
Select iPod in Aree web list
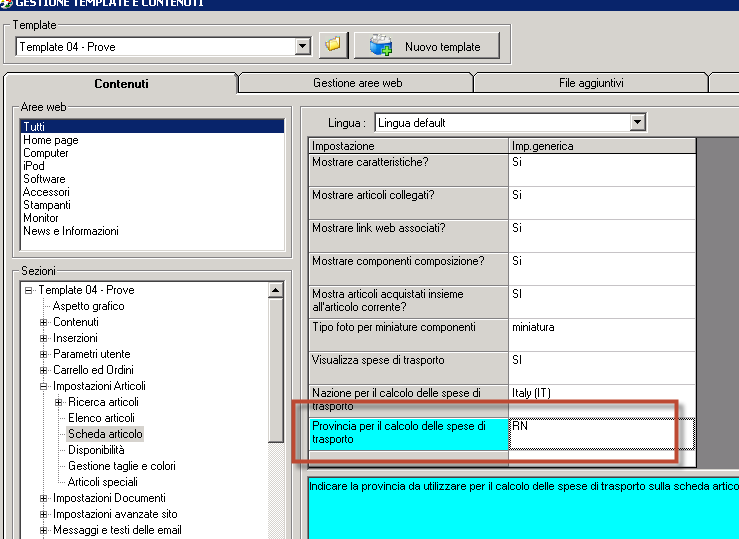coord(152,166)
